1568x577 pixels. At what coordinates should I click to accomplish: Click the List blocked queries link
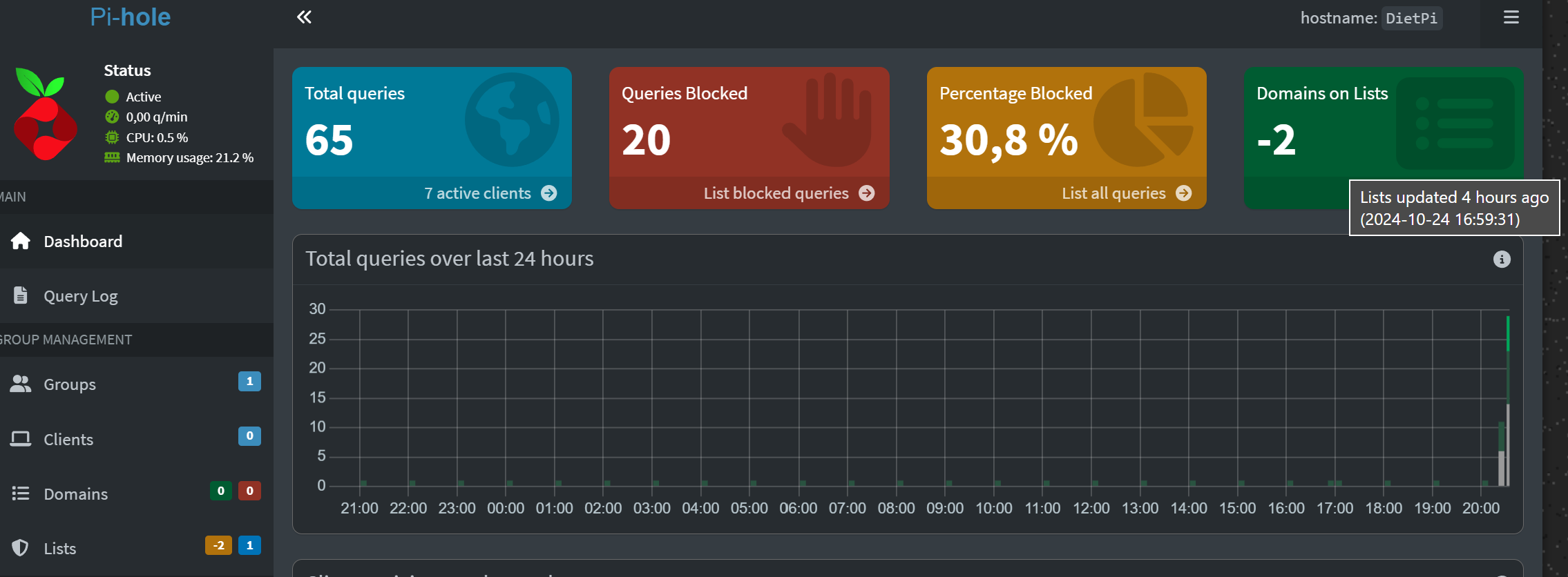[x=776, y=193]
